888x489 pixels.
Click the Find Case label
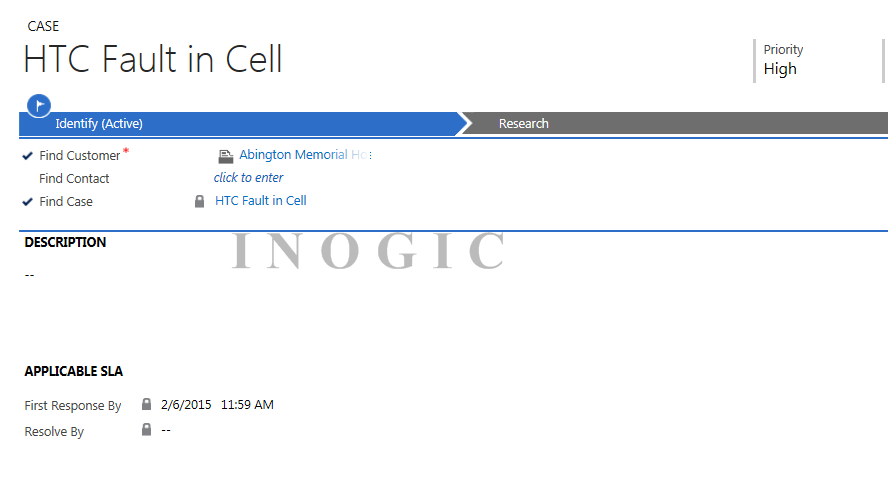66,202
